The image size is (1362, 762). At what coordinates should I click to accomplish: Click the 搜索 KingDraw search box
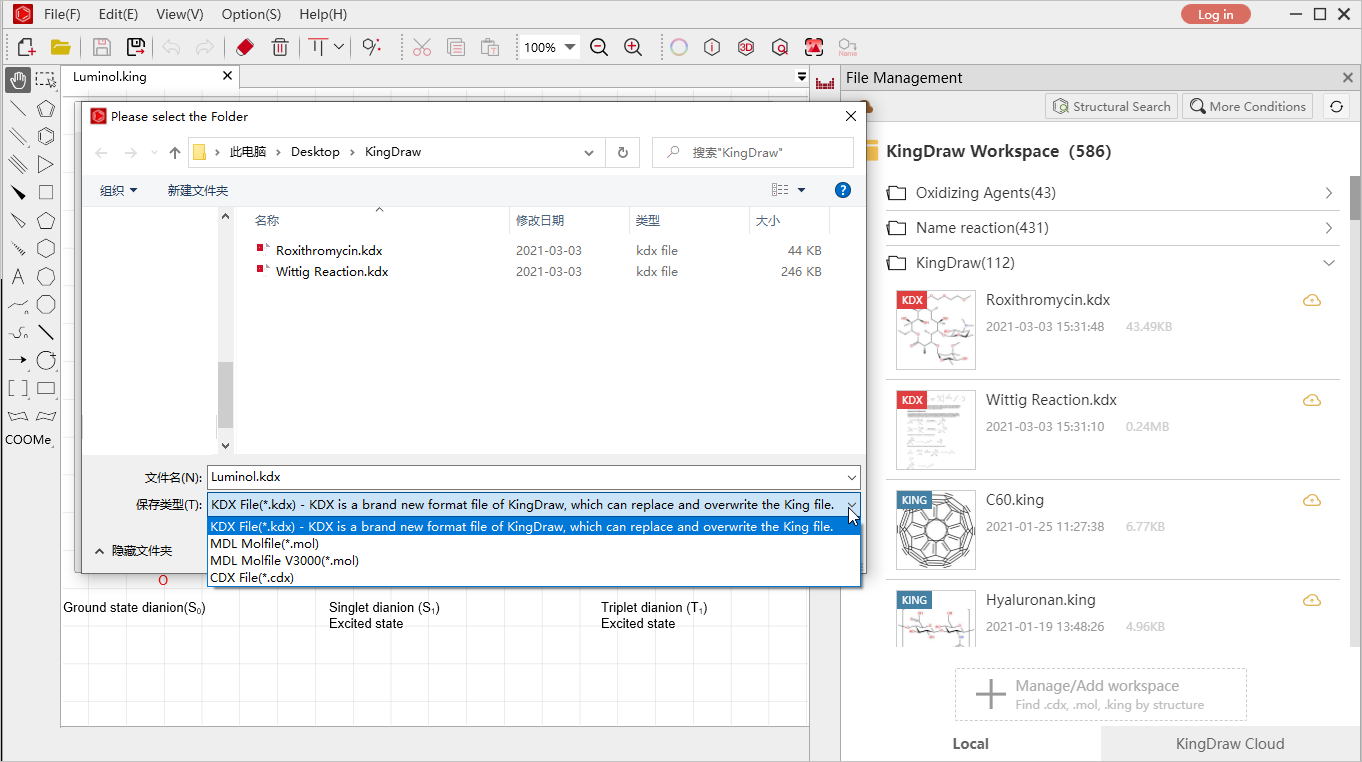click(x=753, y=152)
